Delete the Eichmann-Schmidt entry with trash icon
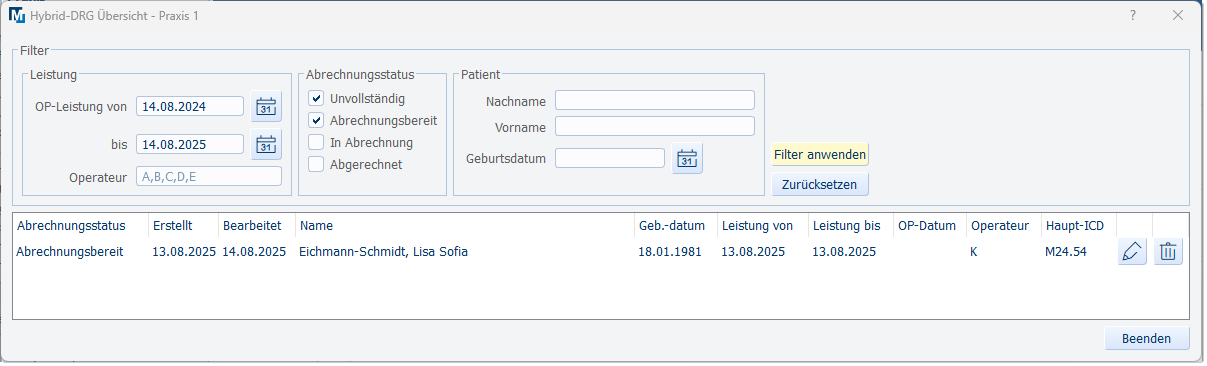 [x=1167, y=252]
